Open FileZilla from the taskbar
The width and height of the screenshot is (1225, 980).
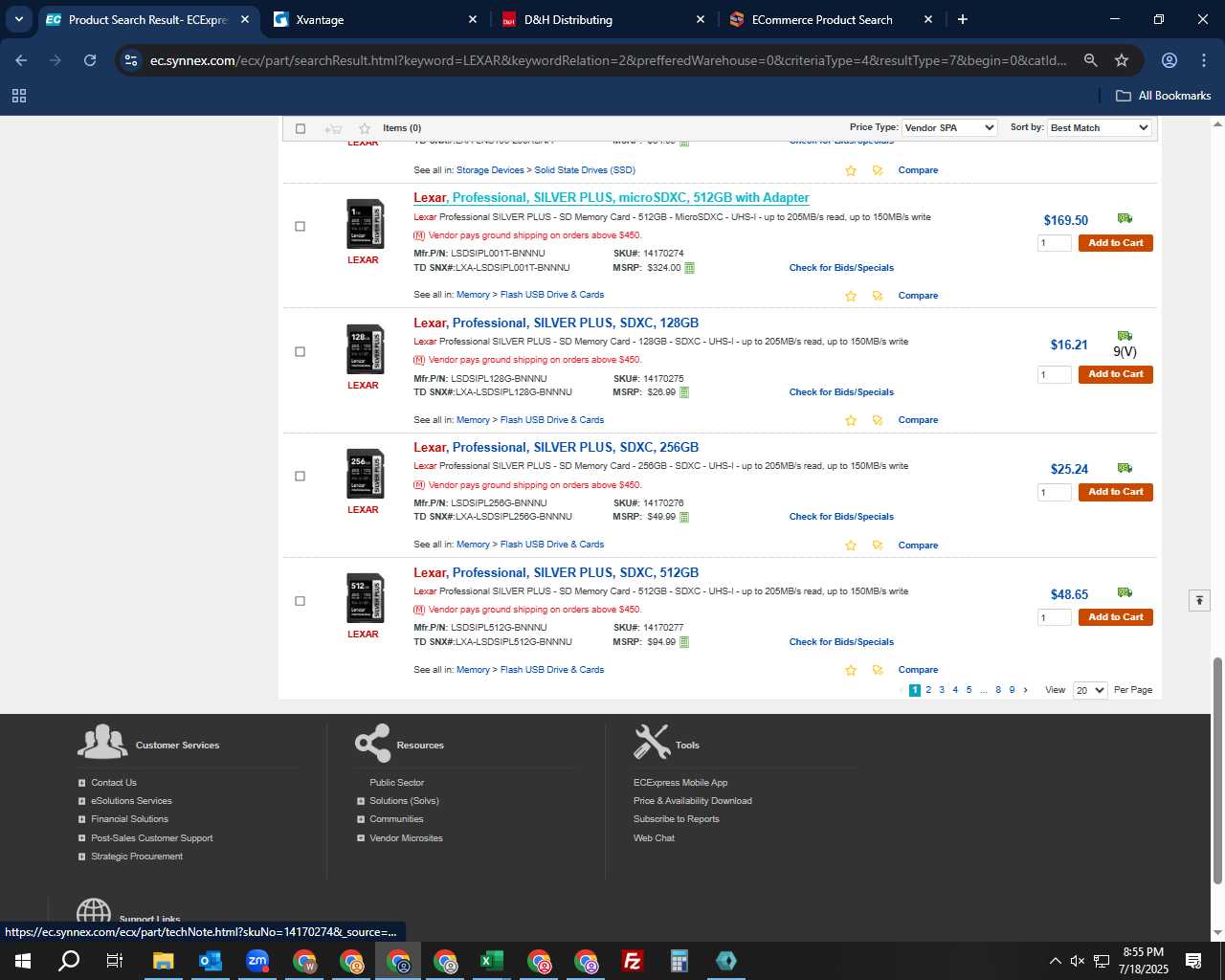pyautogui.click(x=633, y=961)
